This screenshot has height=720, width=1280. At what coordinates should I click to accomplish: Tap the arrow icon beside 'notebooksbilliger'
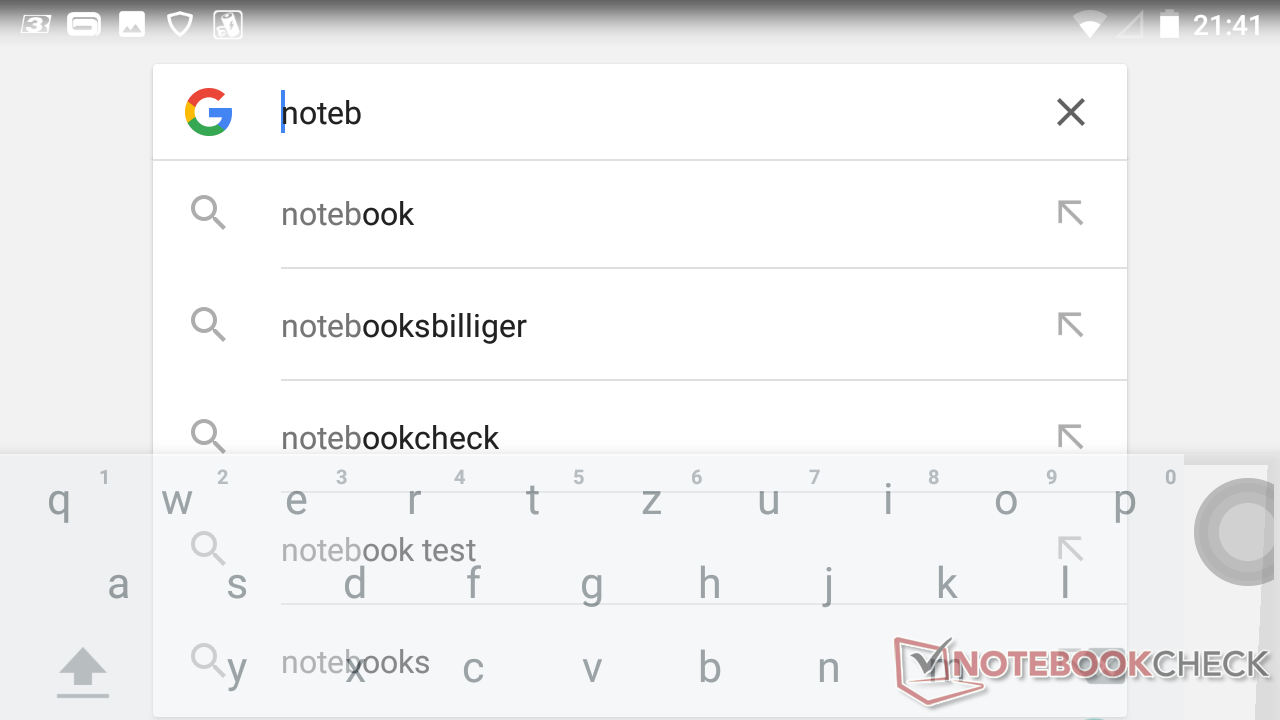1070,325
